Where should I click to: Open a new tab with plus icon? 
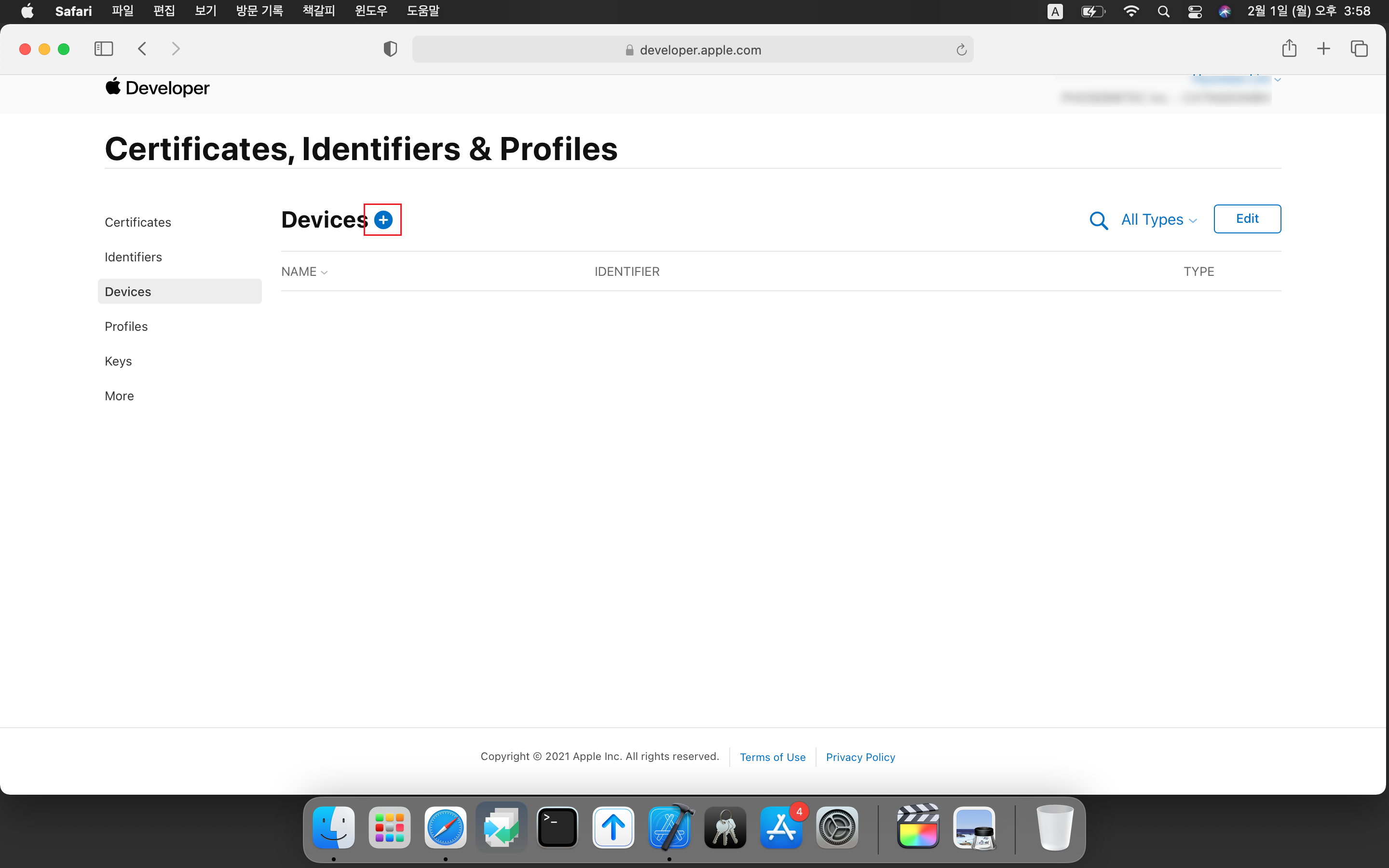(x=1323, y=49)
